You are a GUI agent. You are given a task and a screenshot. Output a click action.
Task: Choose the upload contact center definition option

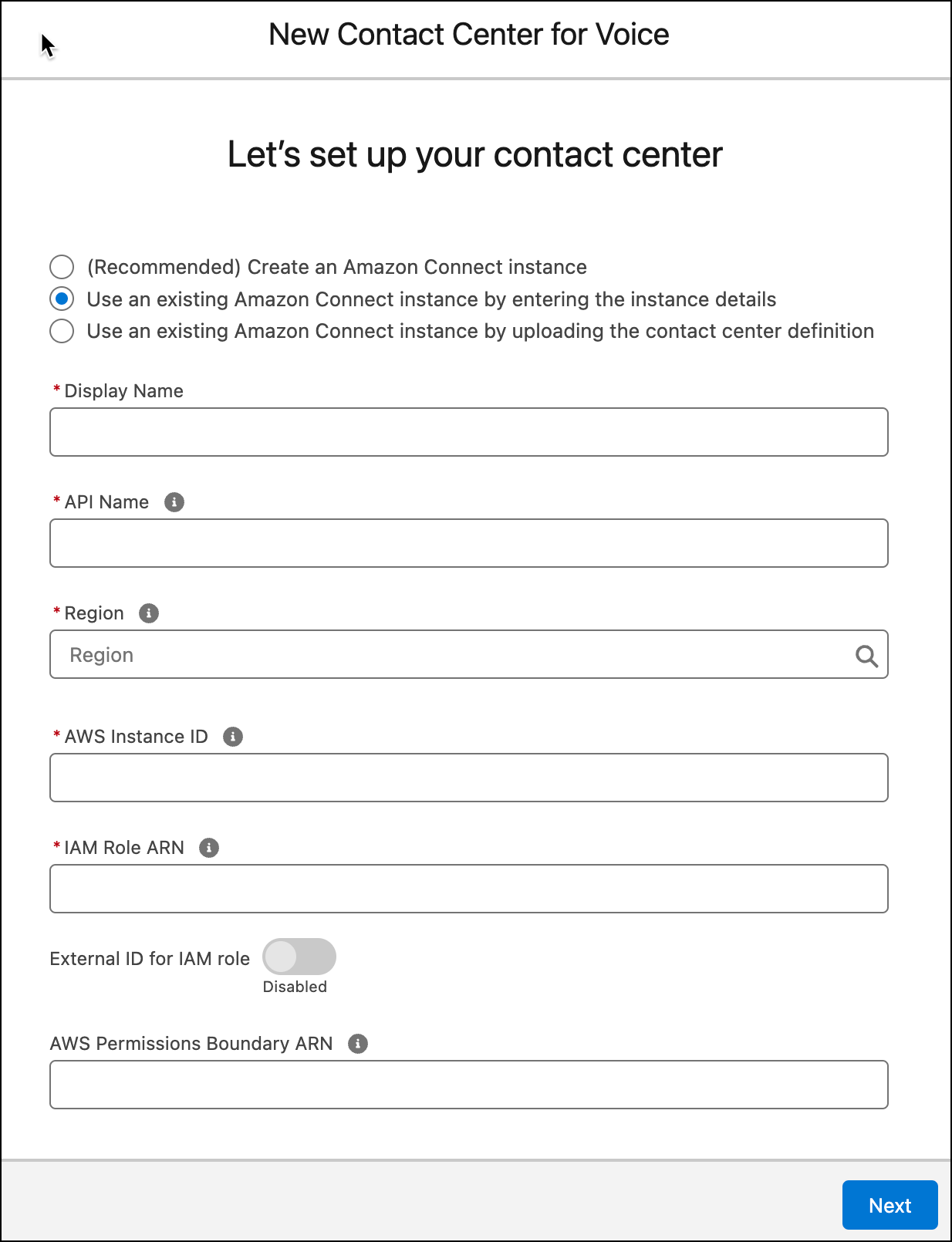pyautogui.click(x=62, y=331)
